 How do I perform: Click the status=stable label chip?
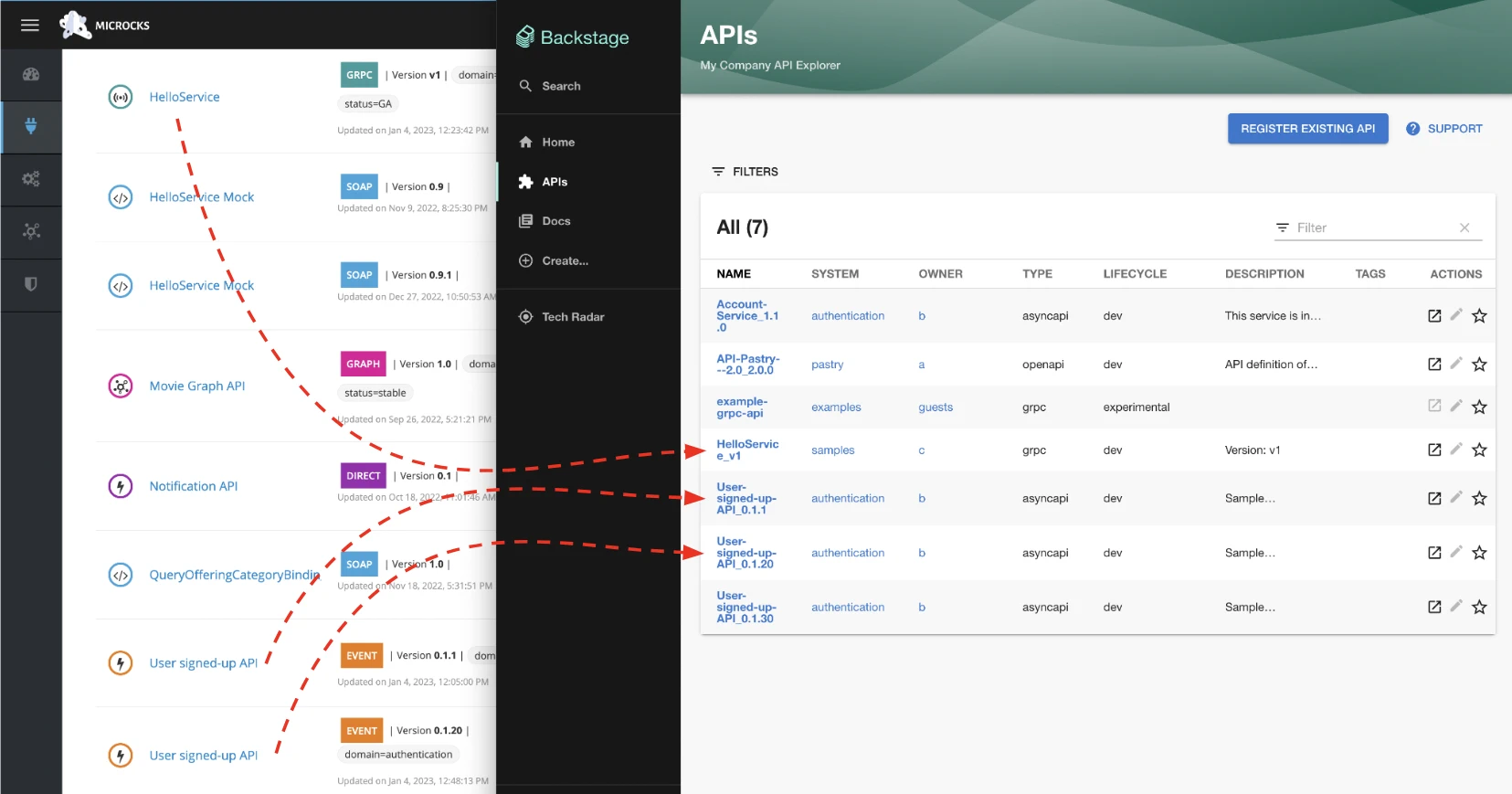[375, 393]
